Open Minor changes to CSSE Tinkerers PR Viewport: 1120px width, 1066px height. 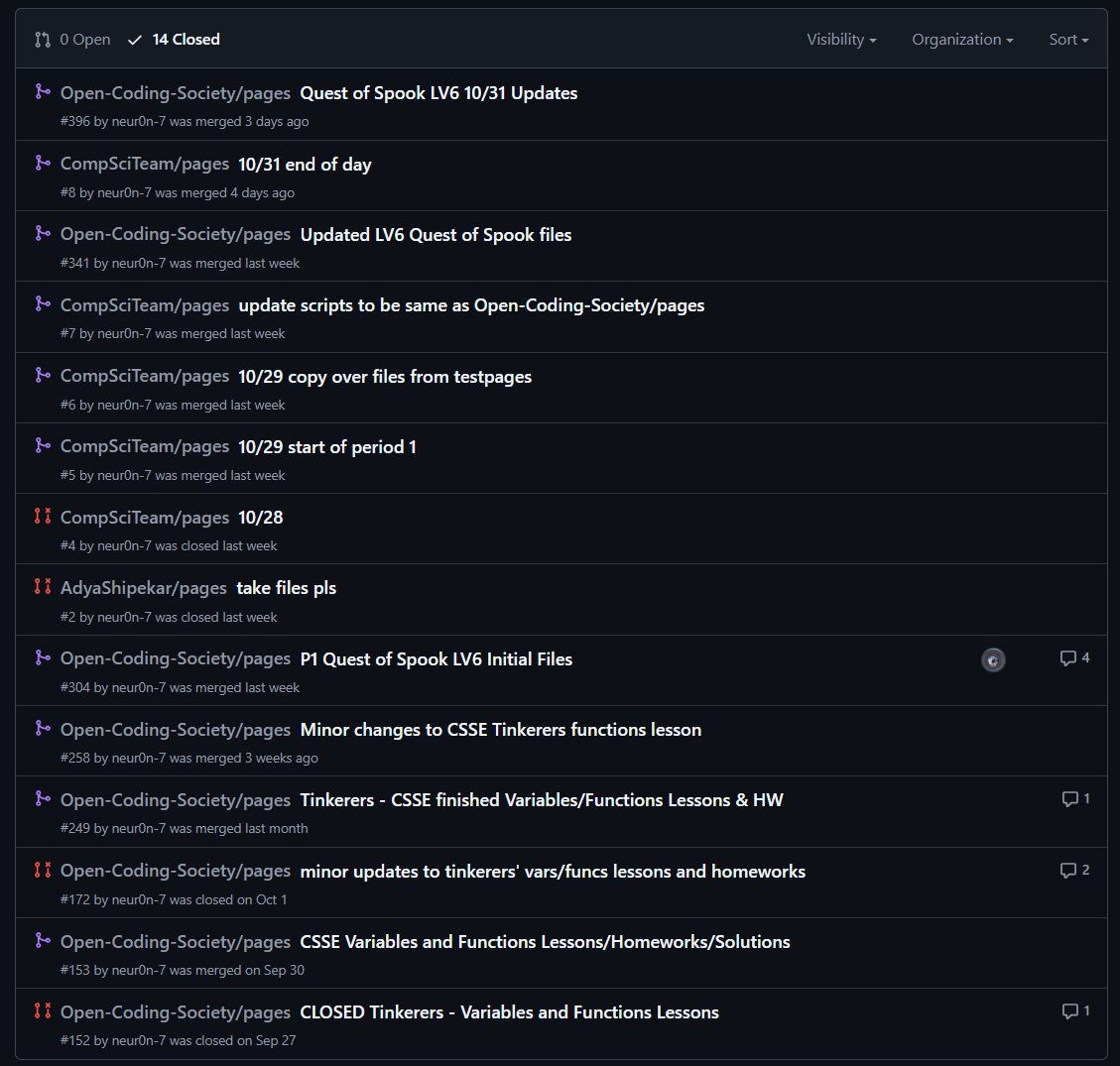(x=500, y=730)
